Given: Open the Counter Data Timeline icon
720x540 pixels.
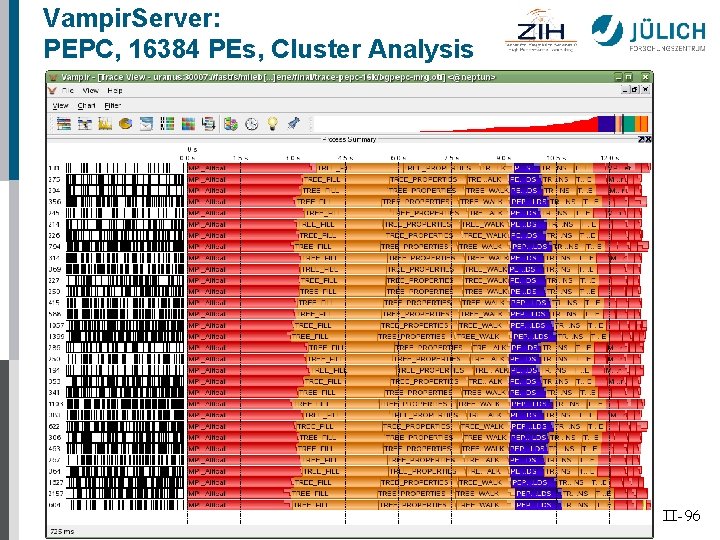Looking at the screenshot, I should click(x=105, y=124).
